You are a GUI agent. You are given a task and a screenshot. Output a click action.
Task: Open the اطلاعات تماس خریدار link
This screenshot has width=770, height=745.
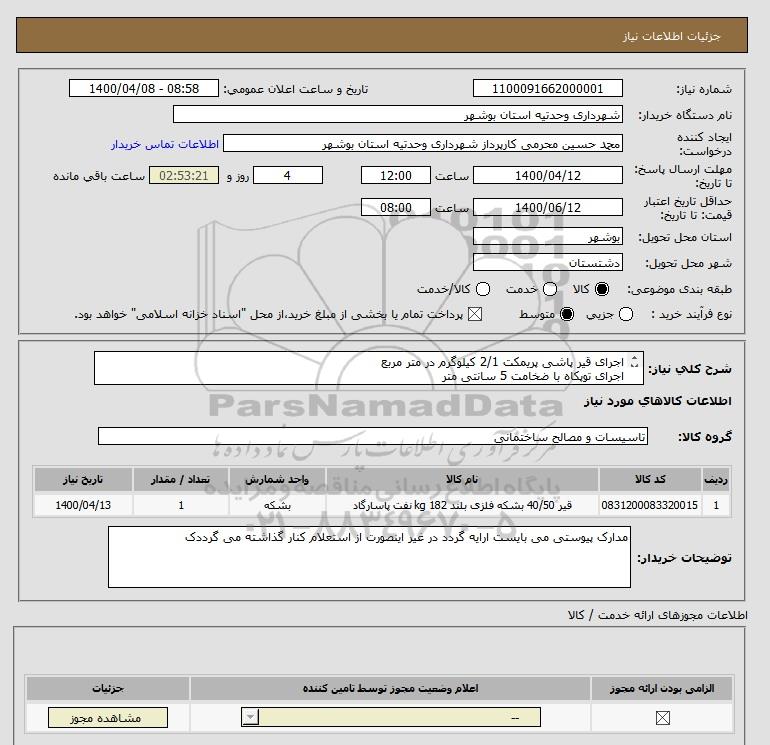[165, 144]
